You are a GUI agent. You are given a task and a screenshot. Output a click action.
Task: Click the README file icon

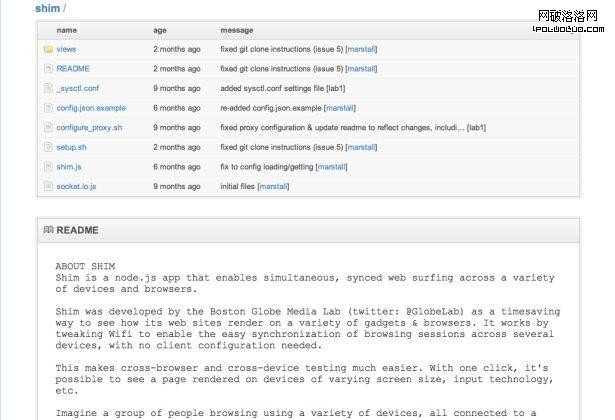point(47,69)
